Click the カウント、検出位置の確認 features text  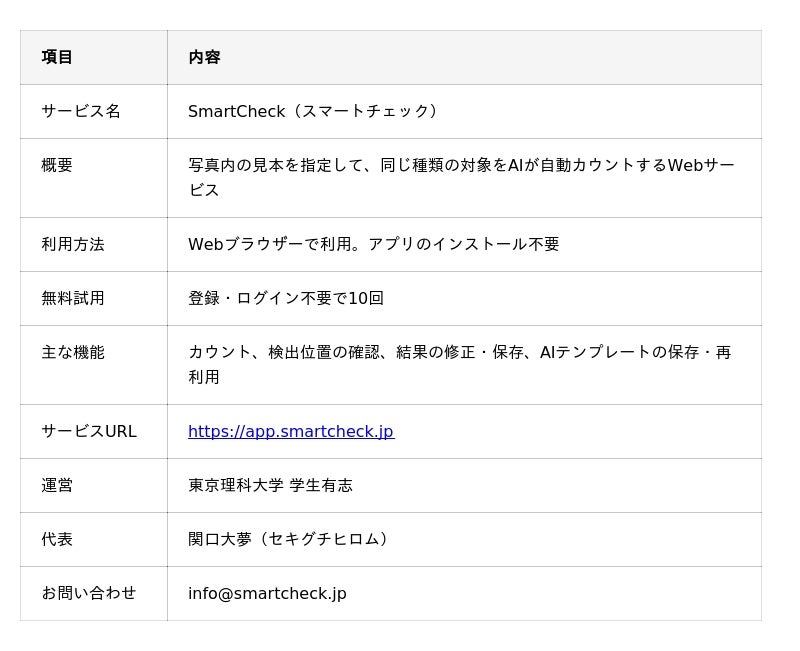460,364
